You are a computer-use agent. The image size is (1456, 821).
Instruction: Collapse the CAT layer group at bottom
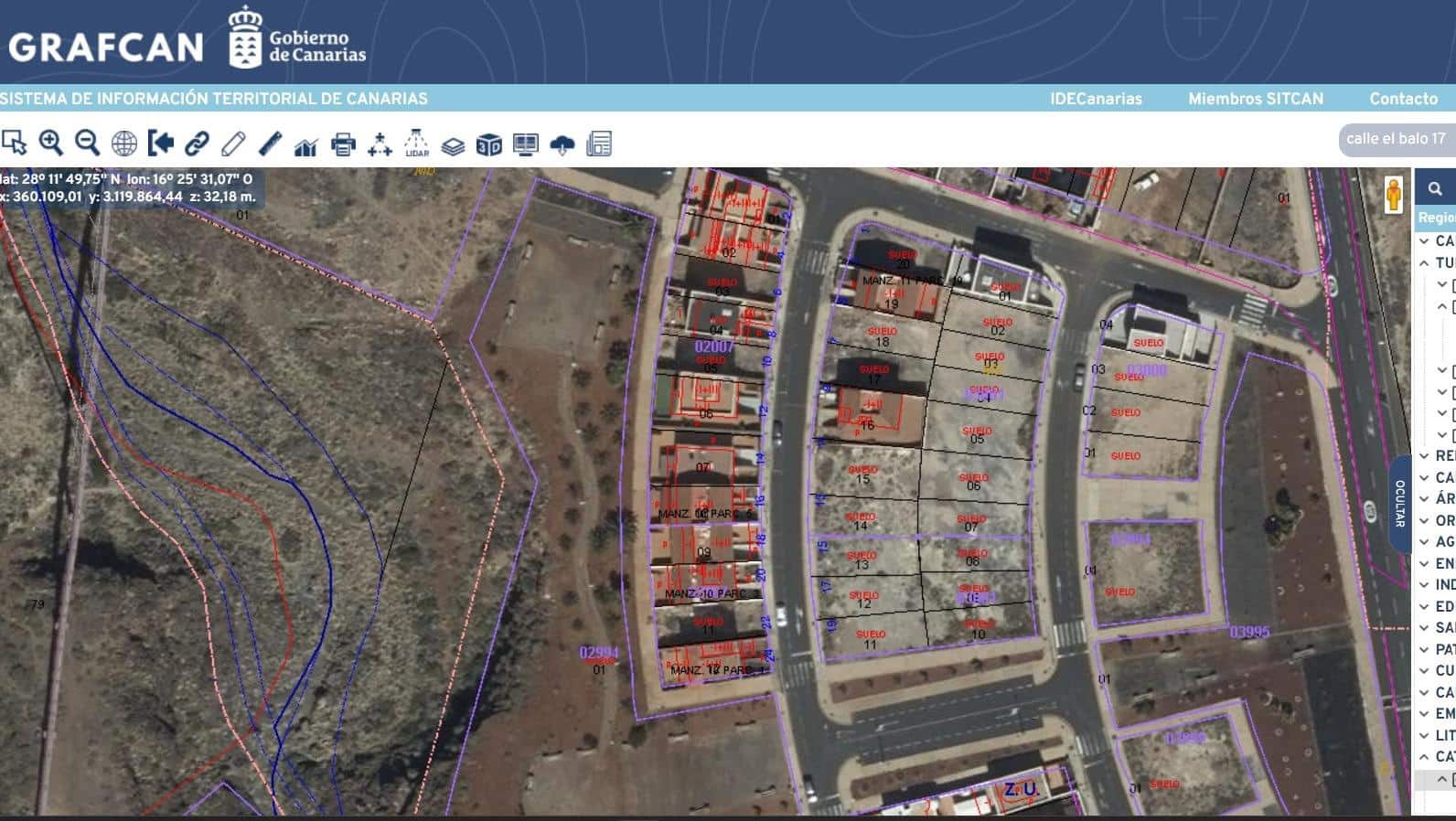click(x=1425, y=757)
